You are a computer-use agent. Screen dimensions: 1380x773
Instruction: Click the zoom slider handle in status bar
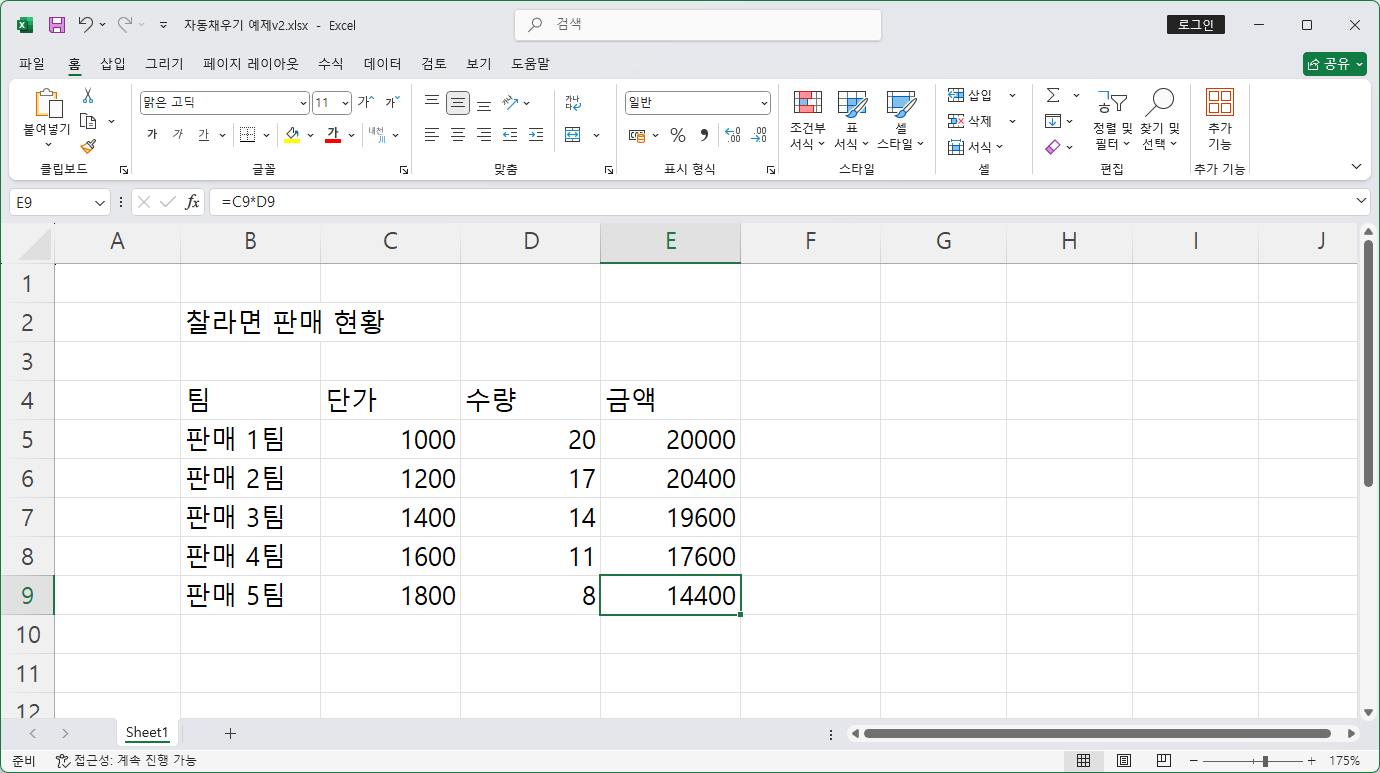[1266, 761]
